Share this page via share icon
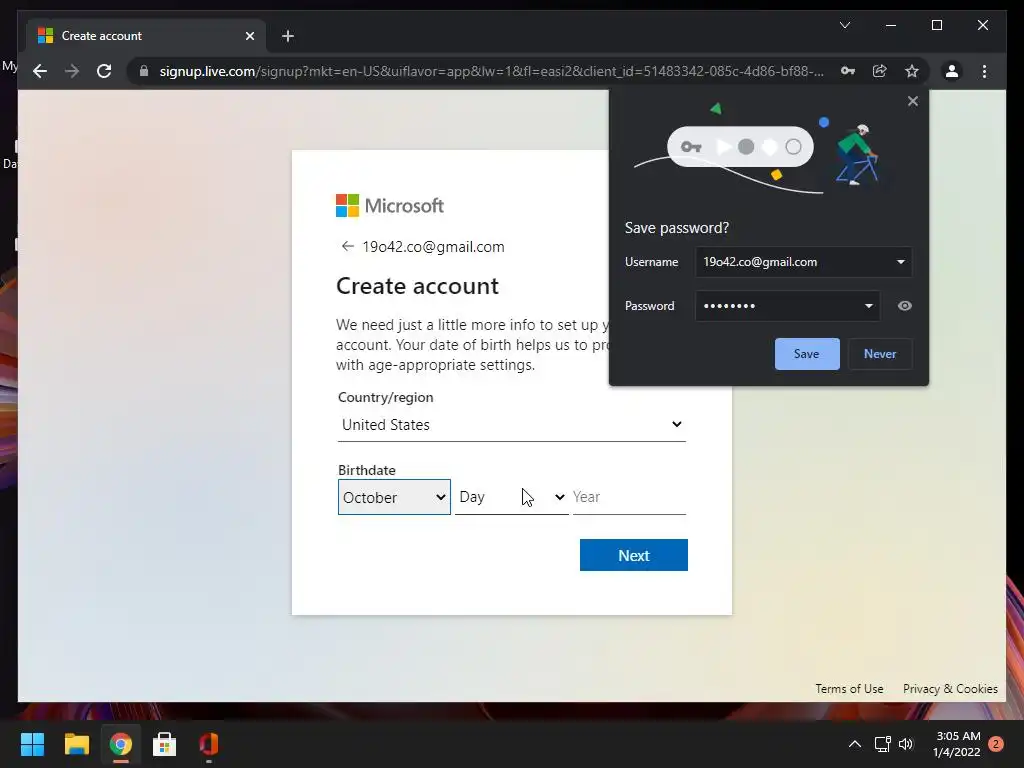 [x=880, y=71]
